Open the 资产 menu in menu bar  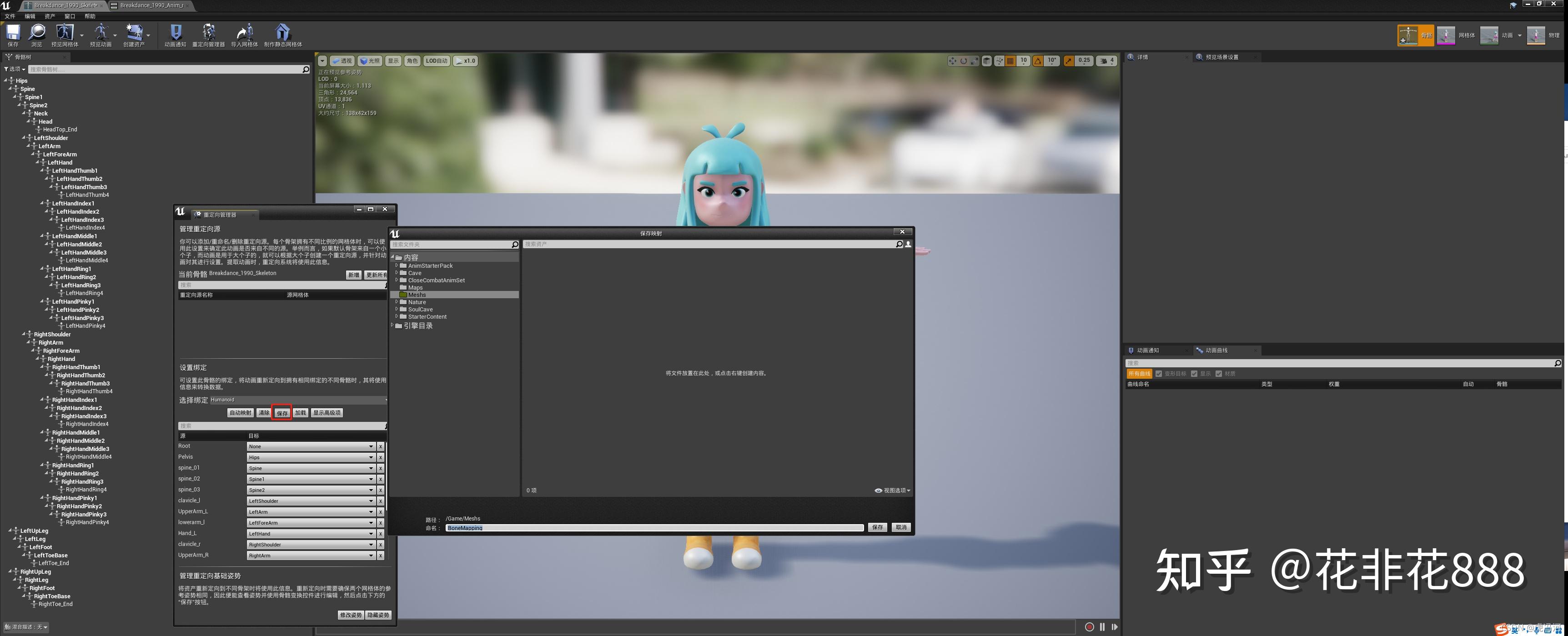[x=49, y=16]
